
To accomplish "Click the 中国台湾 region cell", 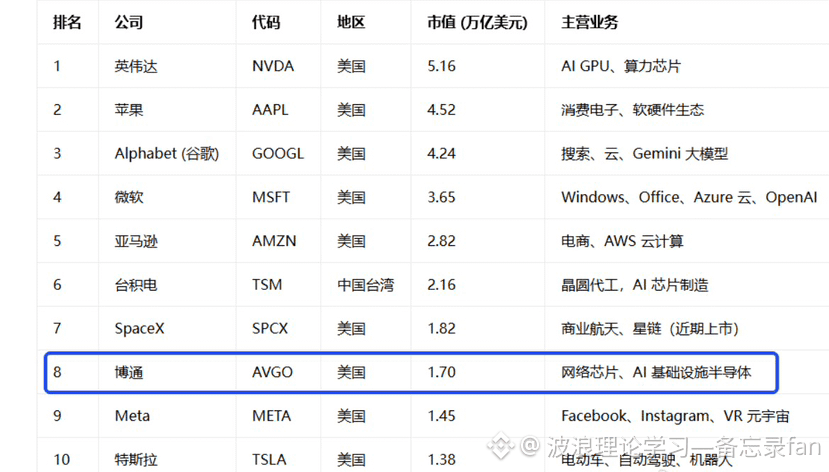I will [x=366, y=285].
